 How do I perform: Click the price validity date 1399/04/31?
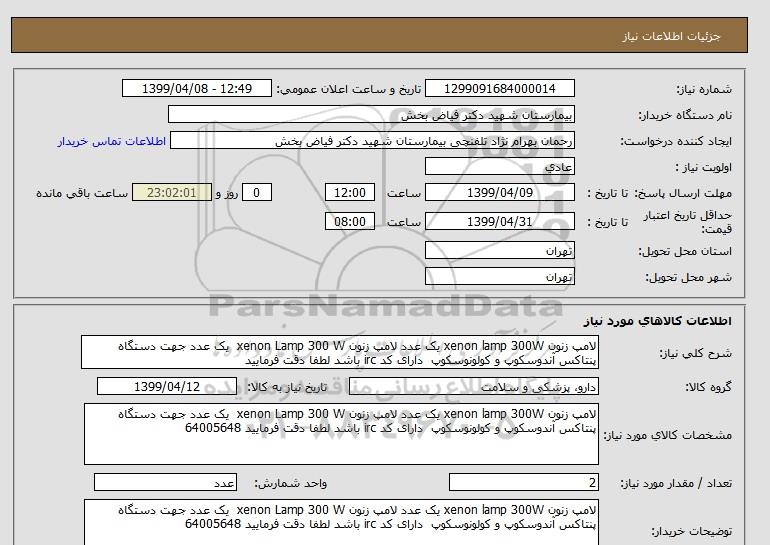(499, 221)
